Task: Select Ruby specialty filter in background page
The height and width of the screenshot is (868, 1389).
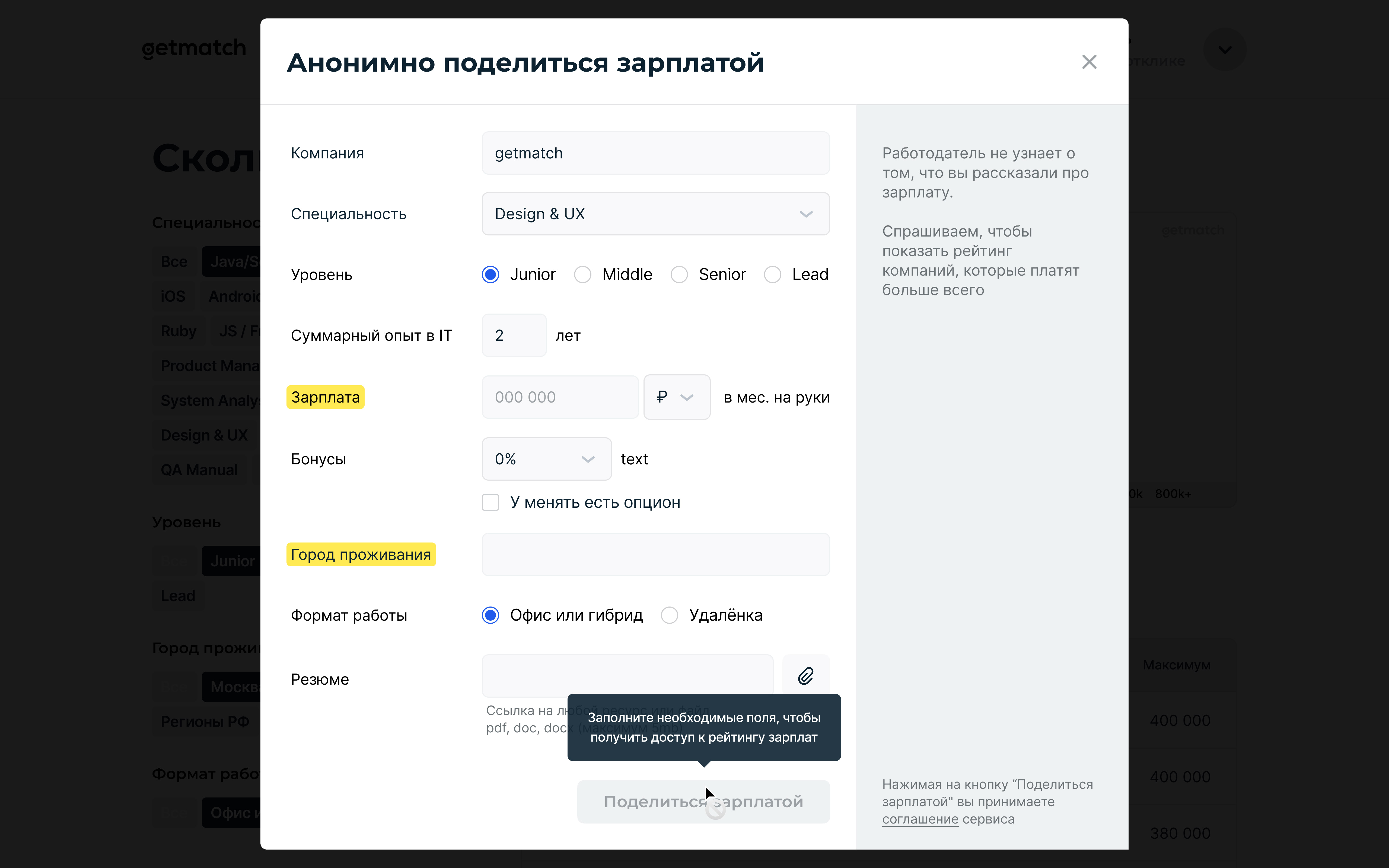Action: pos(179,331)
